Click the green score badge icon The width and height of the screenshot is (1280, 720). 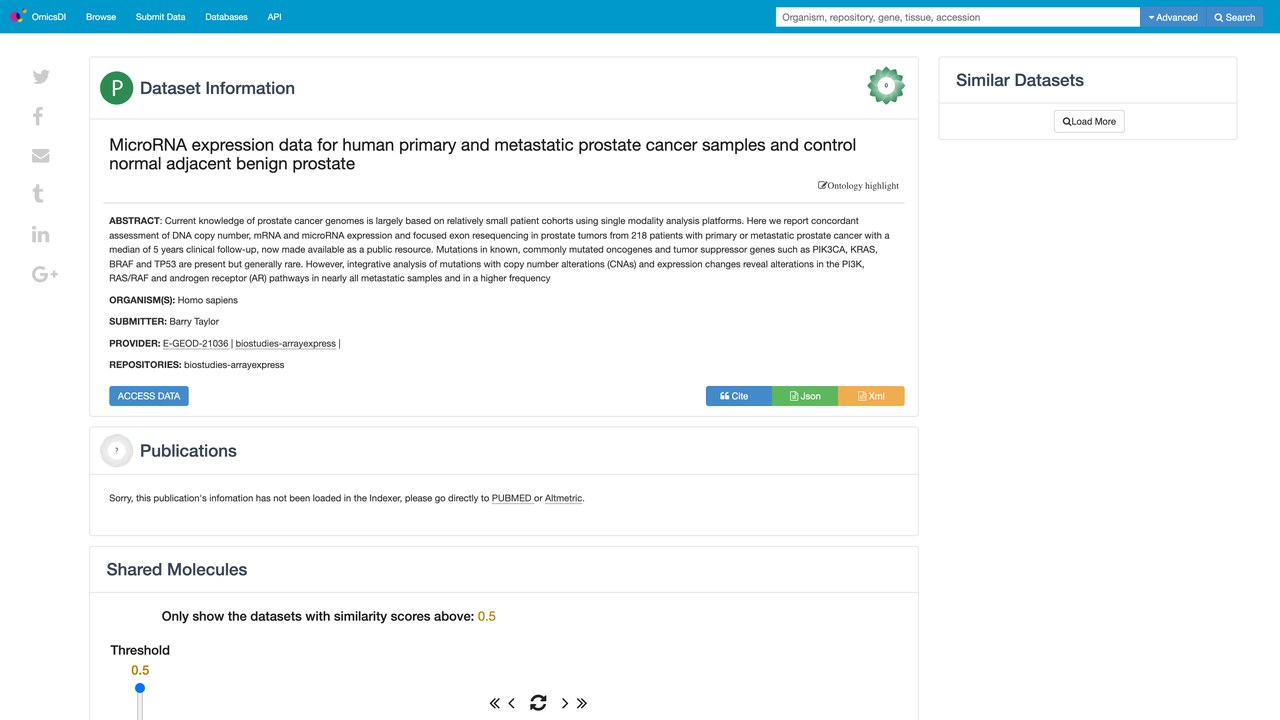pos(886,86)
